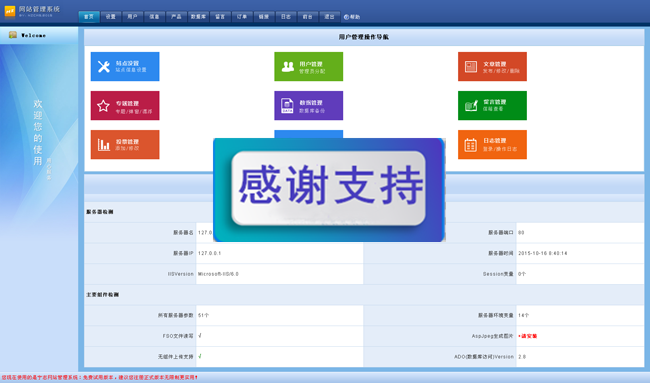Open the green 留言管理 message tile
The image size is (650, 383).
coord(492,105)
